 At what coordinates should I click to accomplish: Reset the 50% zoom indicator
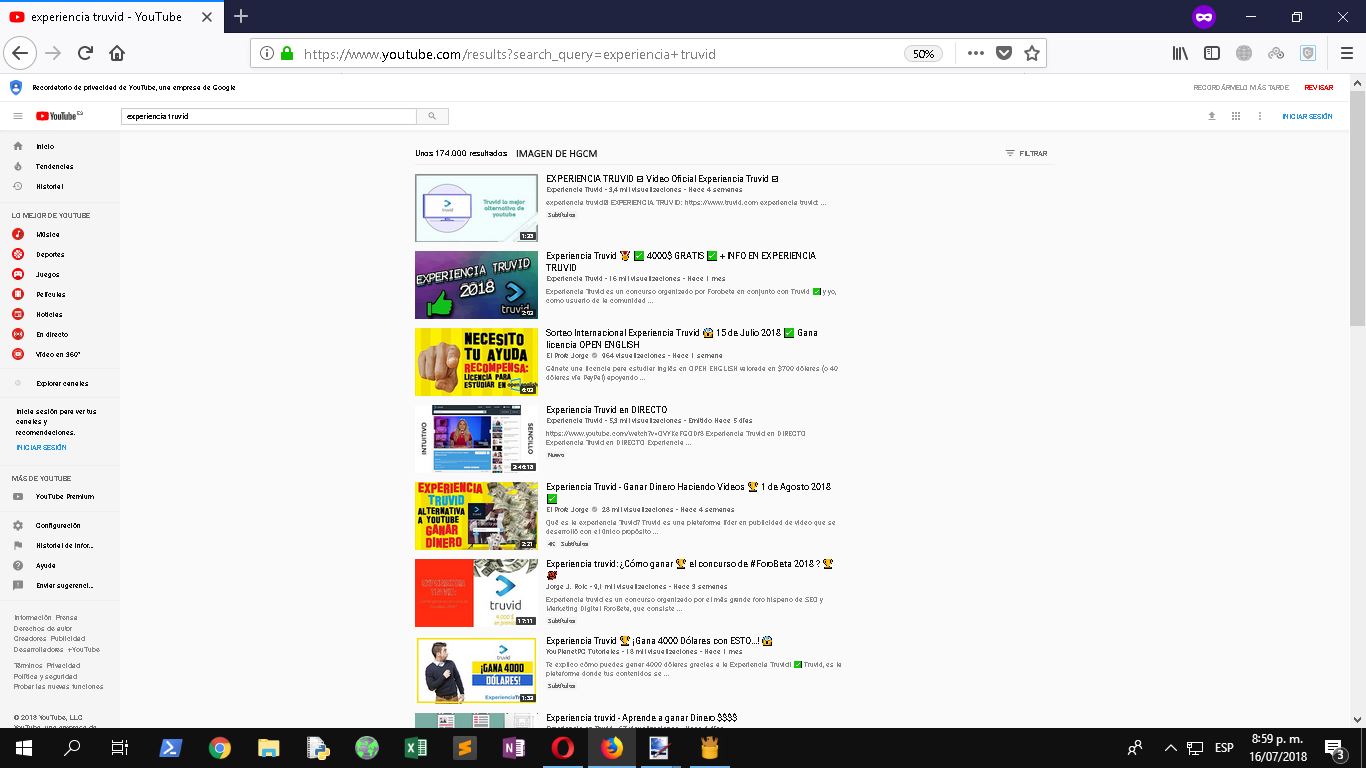[924, 54]
